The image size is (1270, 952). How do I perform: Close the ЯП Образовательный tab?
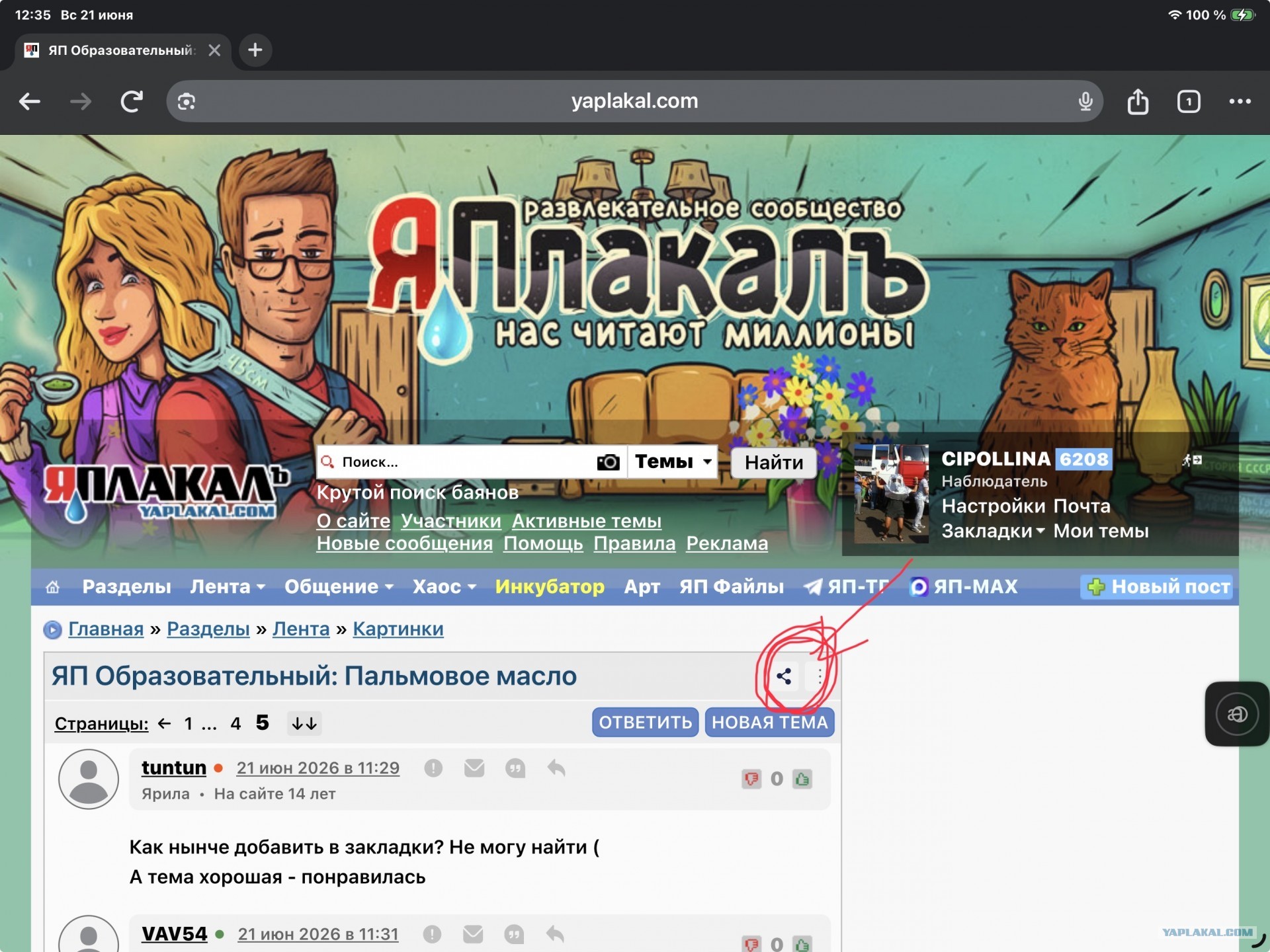(x=214, y=50)
